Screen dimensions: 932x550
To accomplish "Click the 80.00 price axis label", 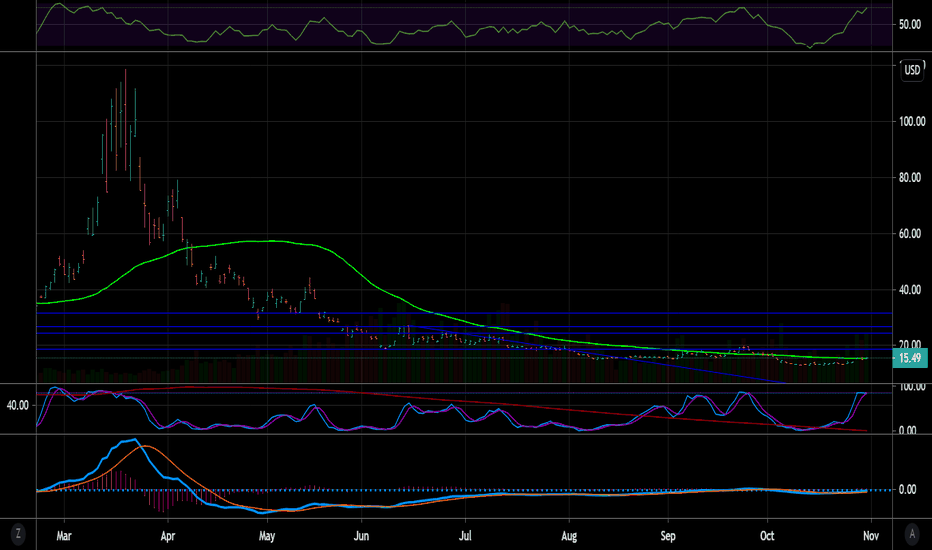I will click(910, 177).
